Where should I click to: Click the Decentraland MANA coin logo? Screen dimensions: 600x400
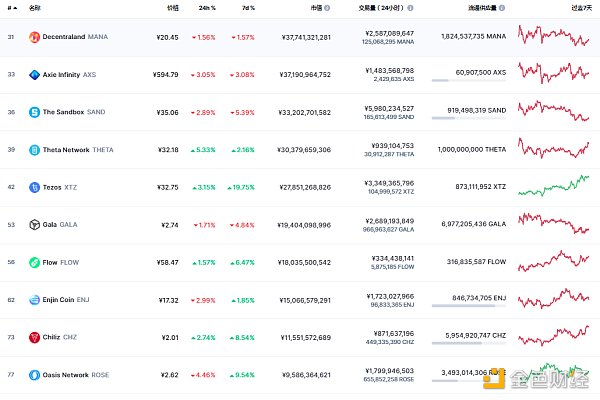tap(34, 37)
